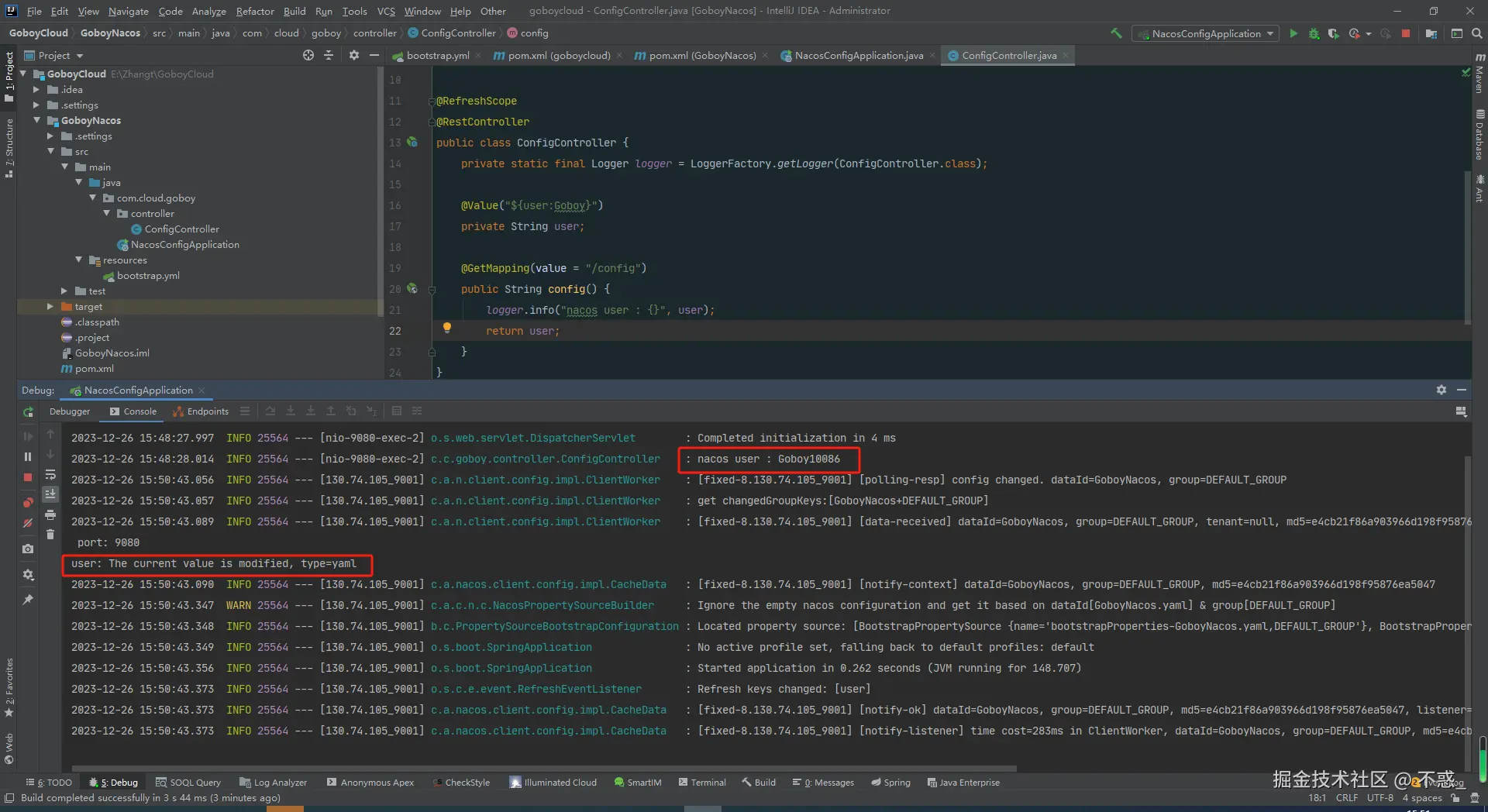Run NacosConfigApplication with the green play icon
The height and width of the screenshot is (812, 1488).
[x=1293, y=33]
